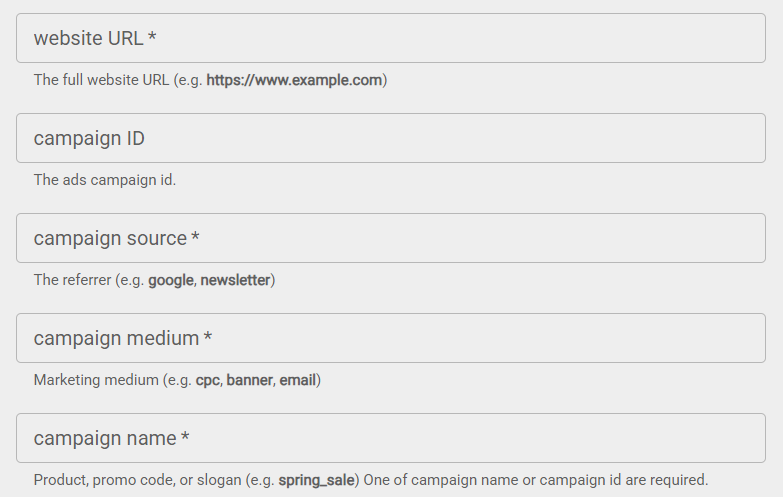Click the bold "cpc" example
Image resolution: width=783 pixels, height=497 pixels.
pyautogui.click(x=207, y=380)
